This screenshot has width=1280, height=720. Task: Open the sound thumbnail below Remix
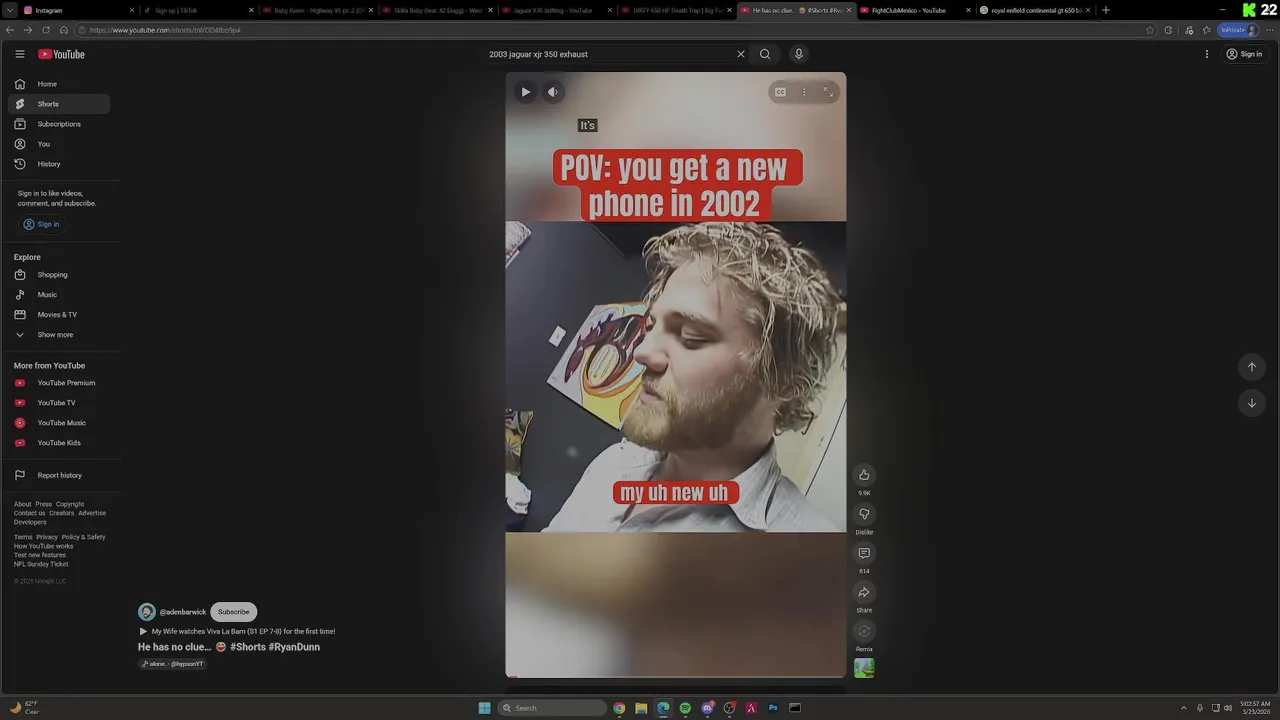[864, 668]
